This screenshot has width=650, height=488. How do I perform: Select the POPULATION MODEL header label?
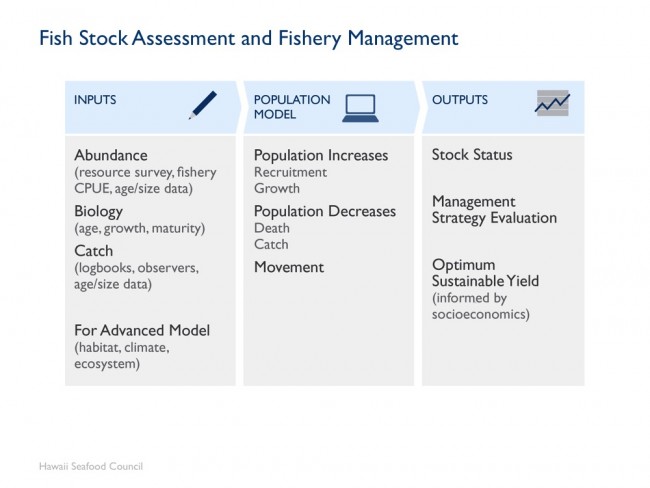click(292, 107)
